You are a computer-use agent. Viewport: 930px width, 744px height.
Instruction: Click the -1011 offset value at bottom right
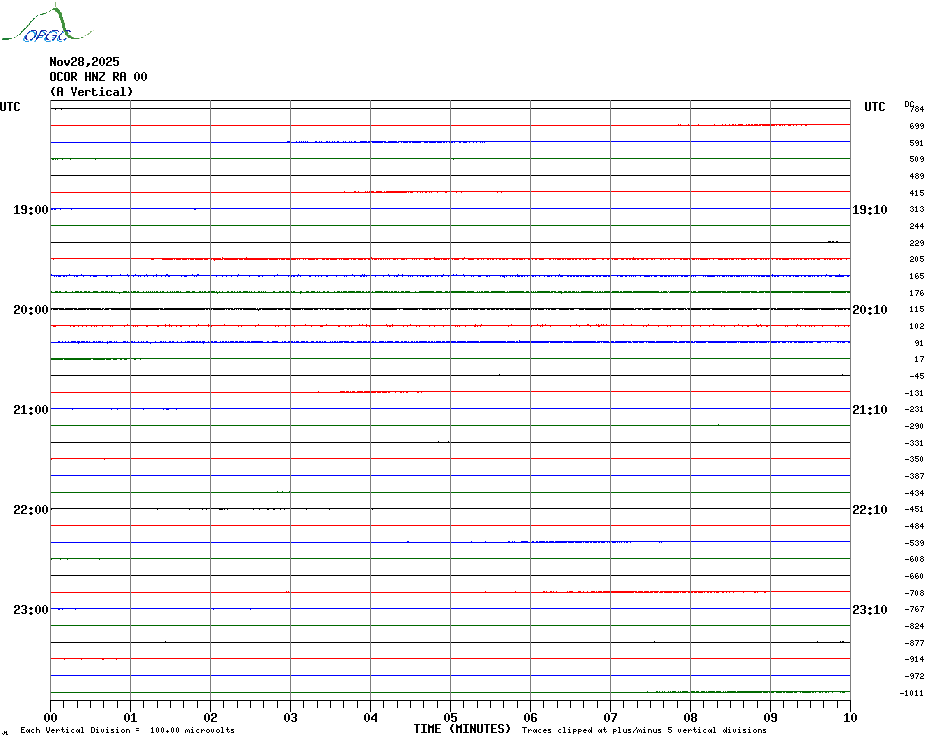pyautogui.click(x=911, y=693)
